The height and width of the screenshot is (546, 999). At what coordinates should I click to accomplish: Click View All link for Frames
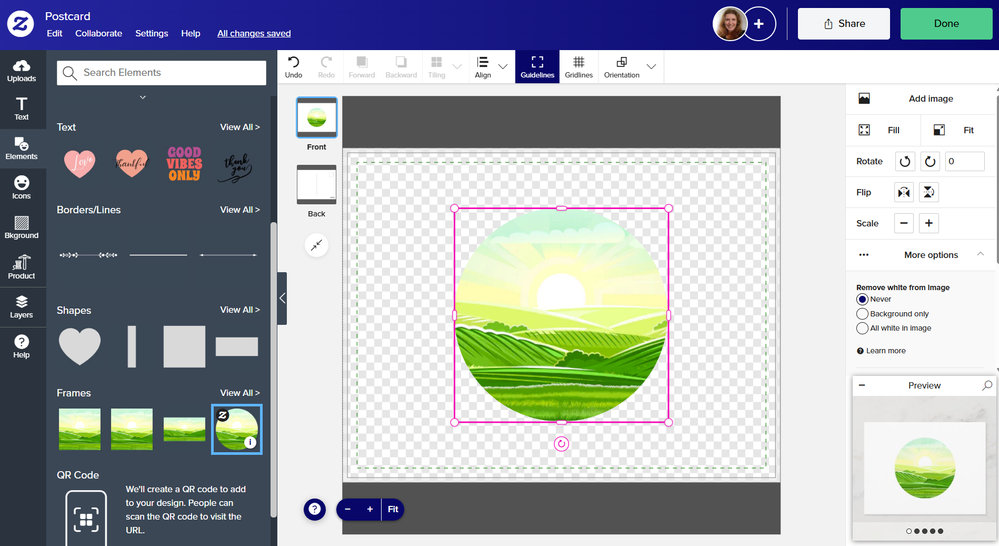pos(240,393)
